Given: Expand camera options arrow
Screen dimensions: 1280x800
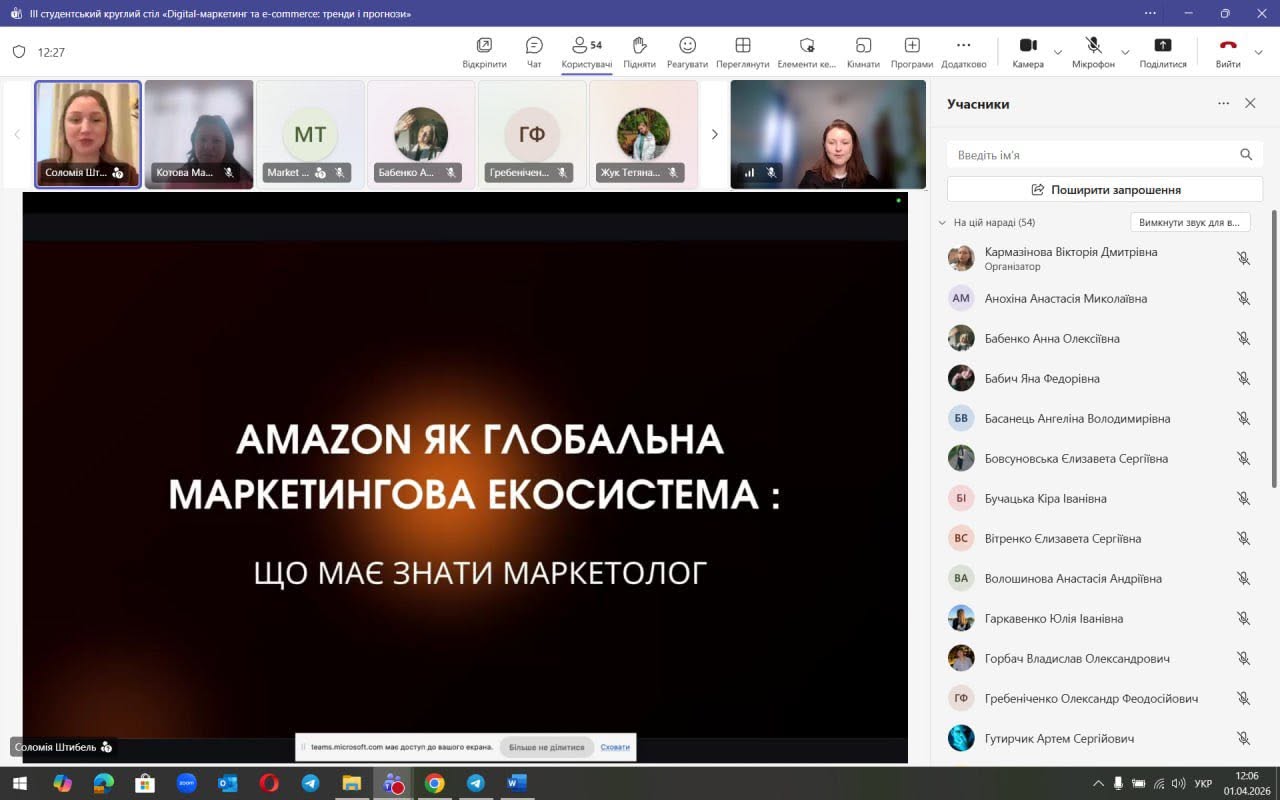Looking at the screenshot, I should pos(1058,52).
